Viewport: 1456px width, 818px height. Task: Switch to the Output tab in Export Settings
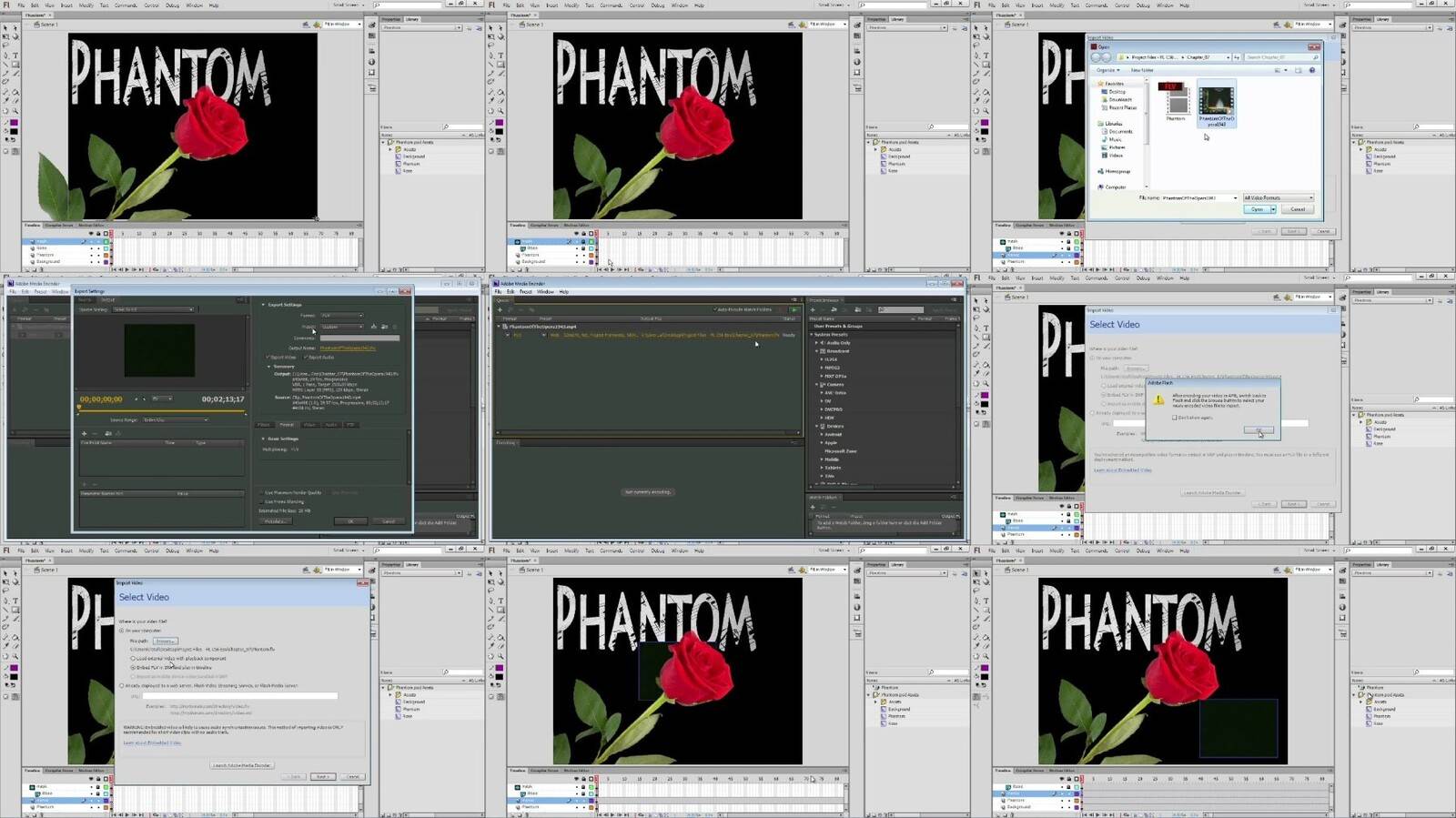[107, 299]
